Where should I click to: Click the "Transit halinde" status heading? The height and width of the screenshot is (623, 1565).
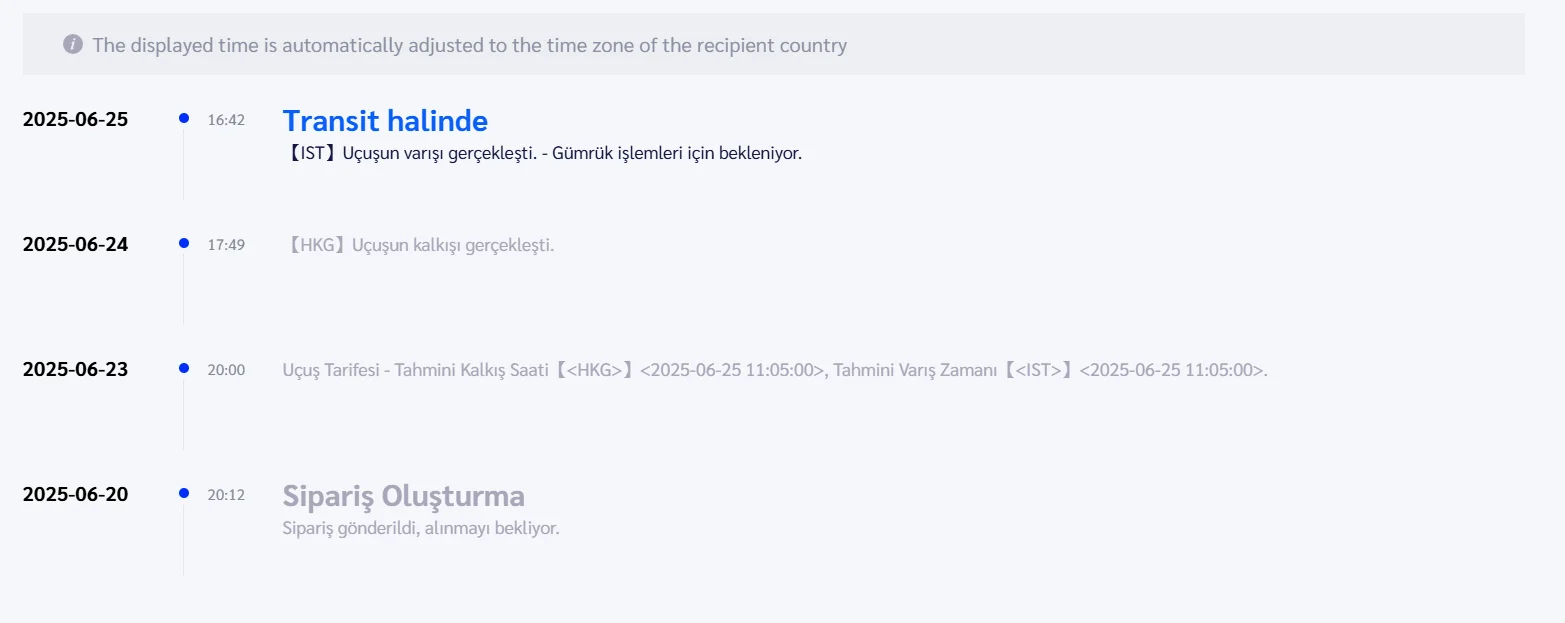coord(385,121)
